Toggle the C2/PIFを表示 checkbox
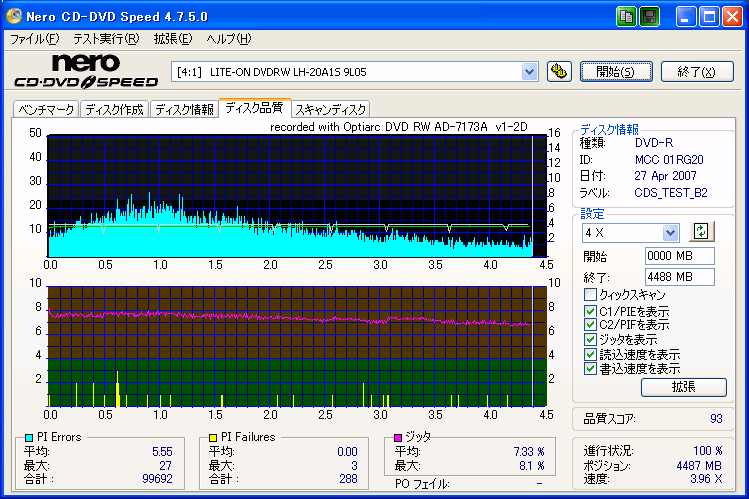The width and height of the screenshot is (749, 499). pos(590,325)
